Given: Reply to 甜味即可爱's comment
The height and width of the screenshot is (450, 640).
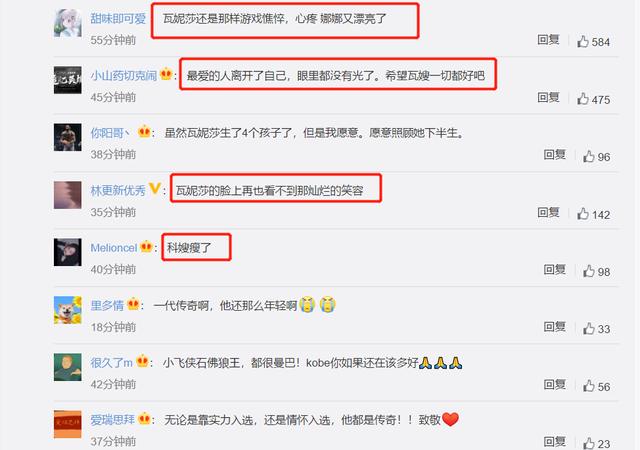Looking at the screenshot, I should point(548,40).
